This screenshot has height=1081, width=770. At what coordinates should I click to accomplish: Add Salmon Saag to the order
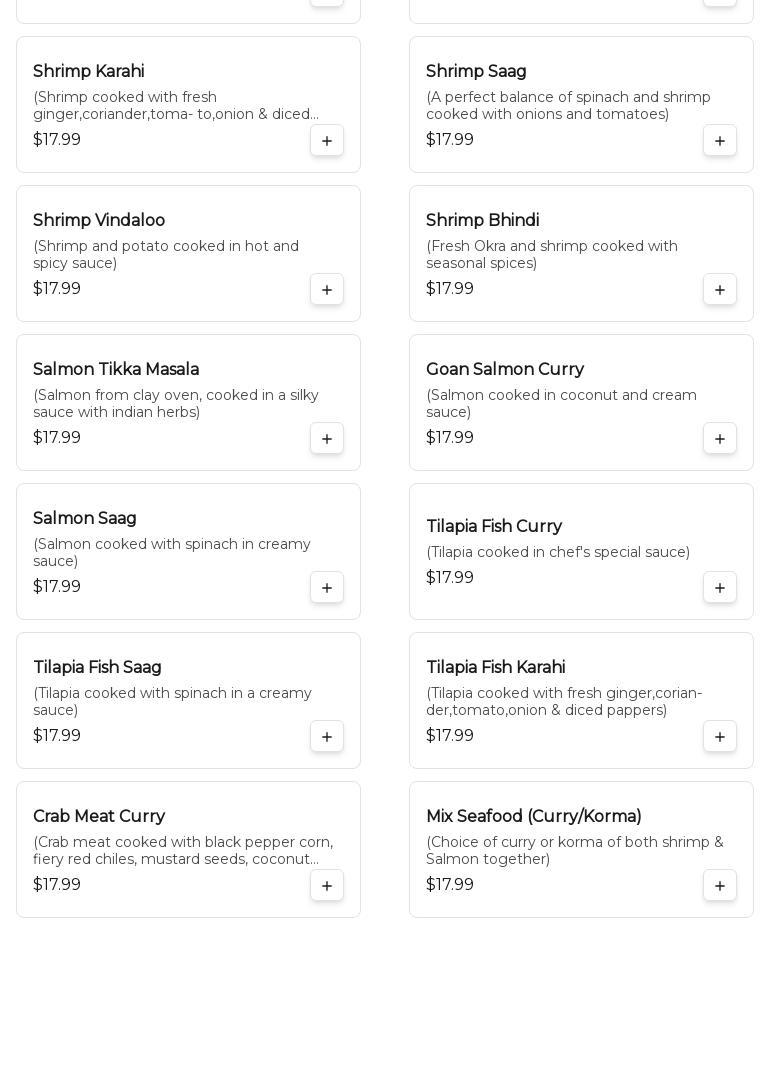327,588
